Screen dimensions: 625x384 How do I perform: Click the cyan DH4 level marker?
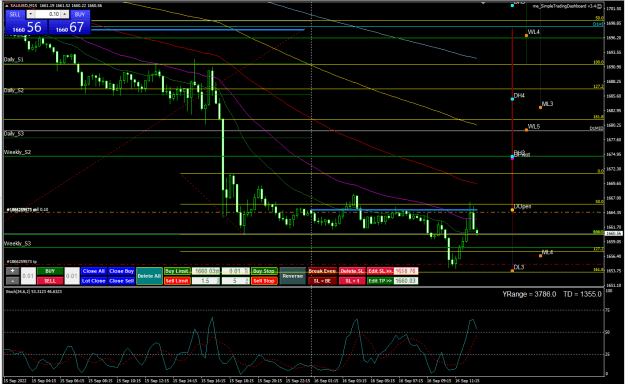512,99
